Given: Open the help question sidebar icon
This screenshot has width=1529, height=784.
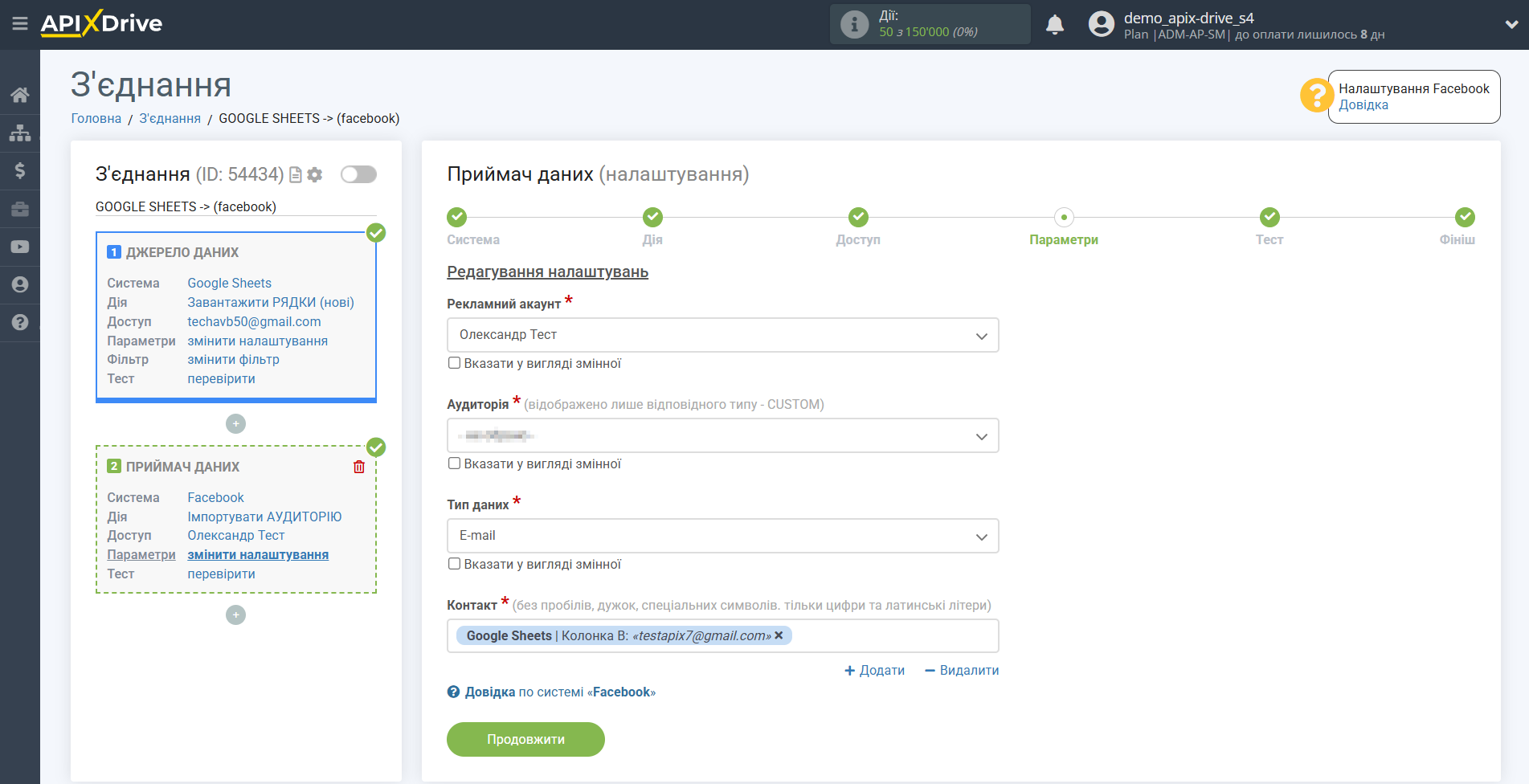Looking at the screenshot, I should (20, 322).
